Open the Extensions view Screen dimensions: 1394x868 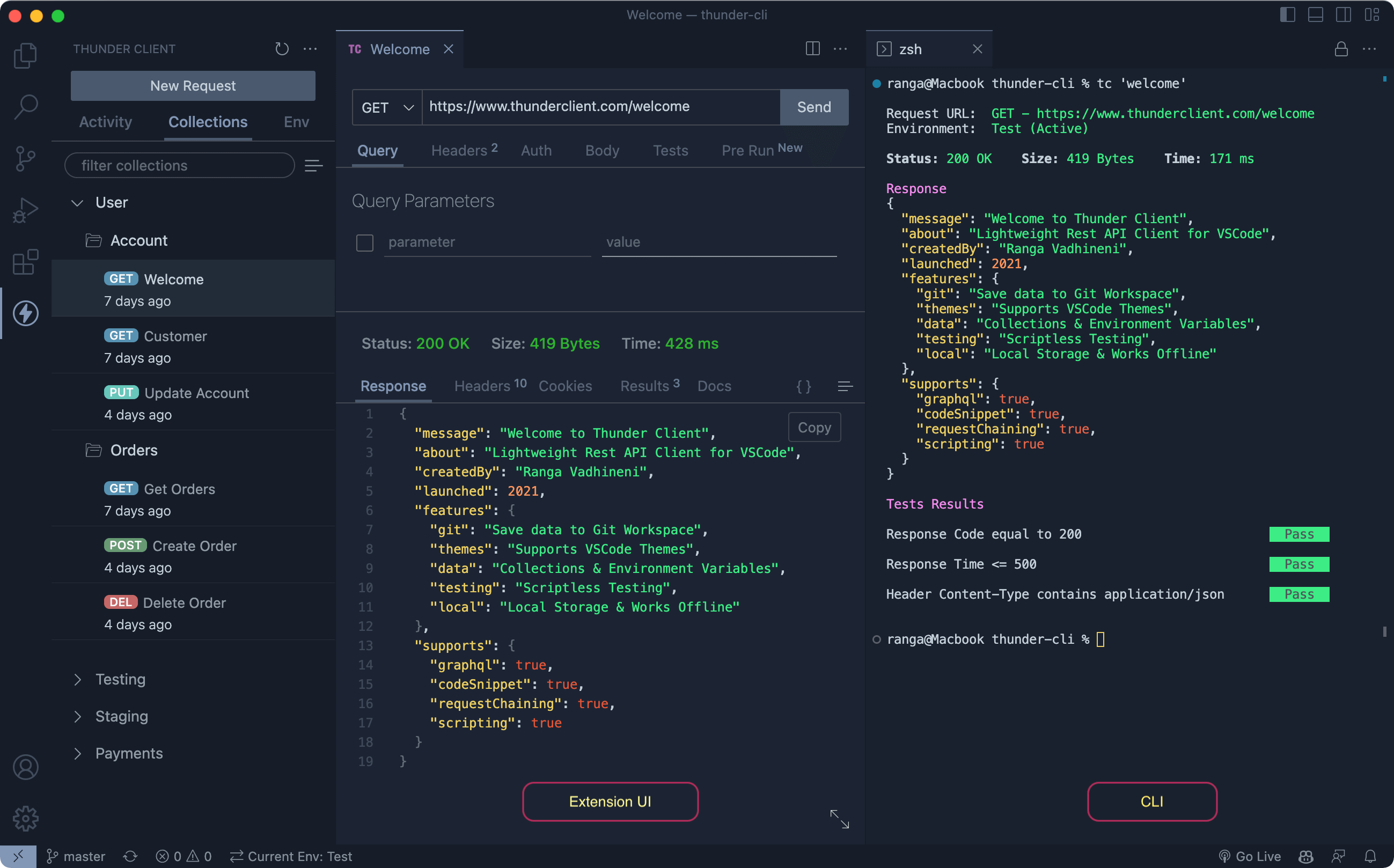(25, 262)
